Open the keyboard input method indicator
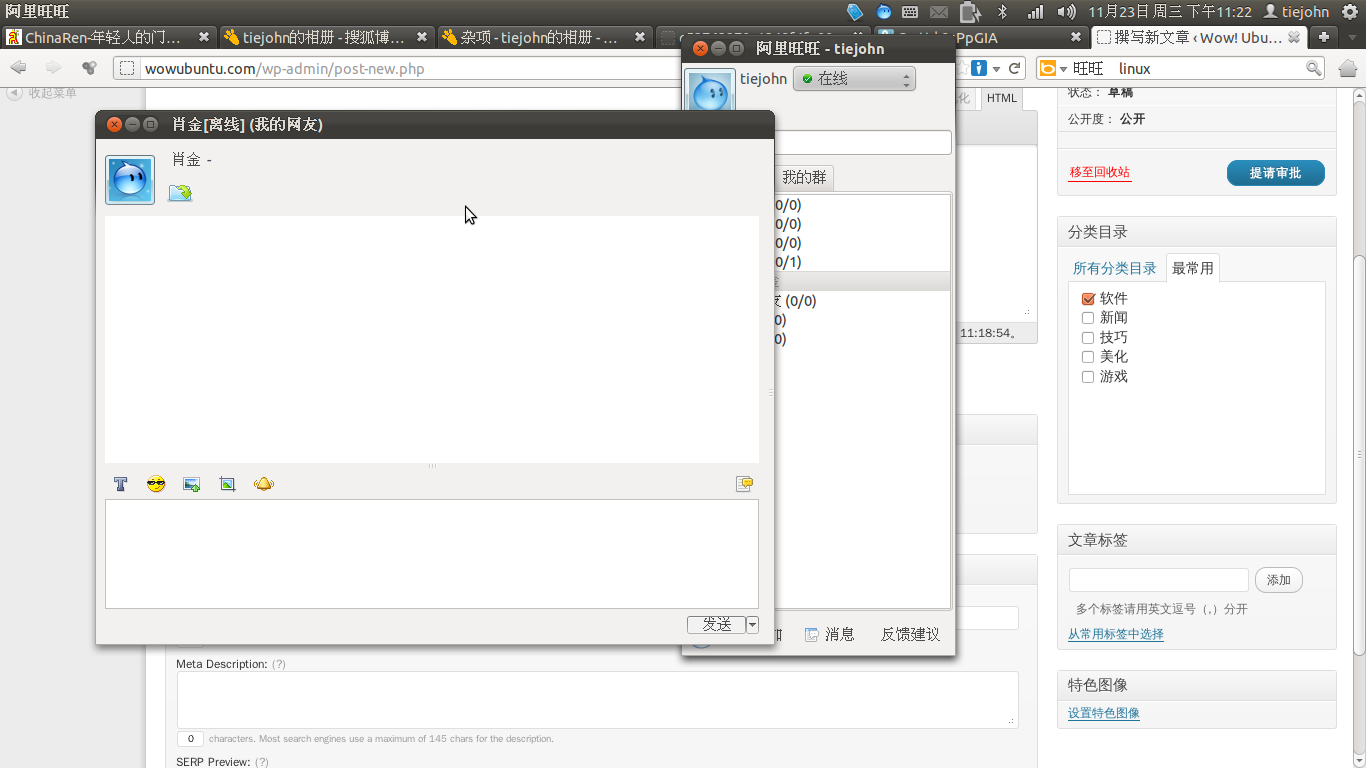This screenshot has height=768, width=1366. [x=910, y=11]
